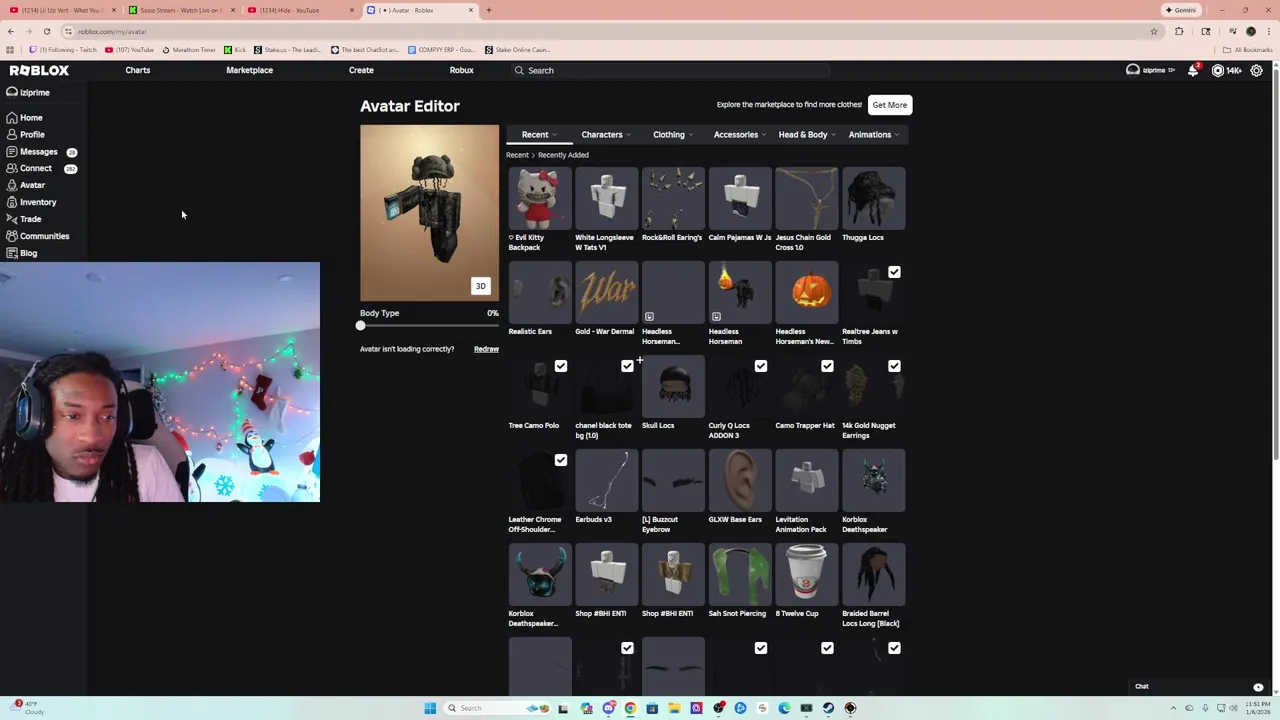Expand the Recent dropdown tab
This screenshot has height=720, width=1280.
[x=538, y=134]
